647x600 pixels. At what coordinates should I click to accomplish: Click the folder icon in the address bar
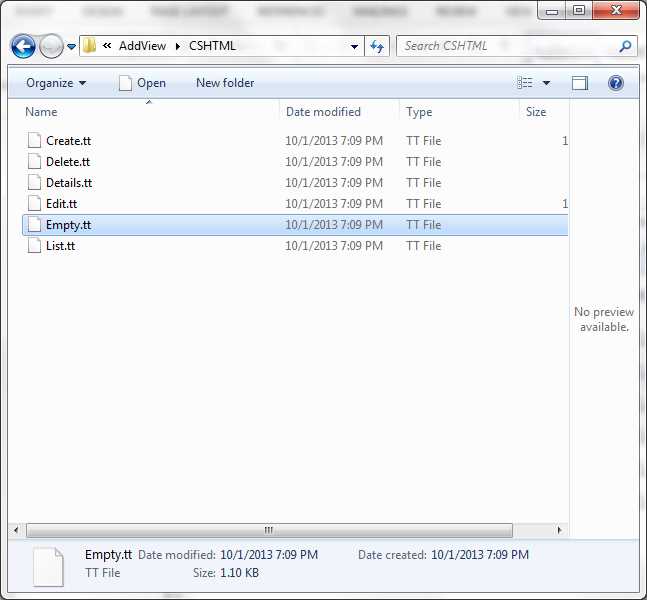89,45
